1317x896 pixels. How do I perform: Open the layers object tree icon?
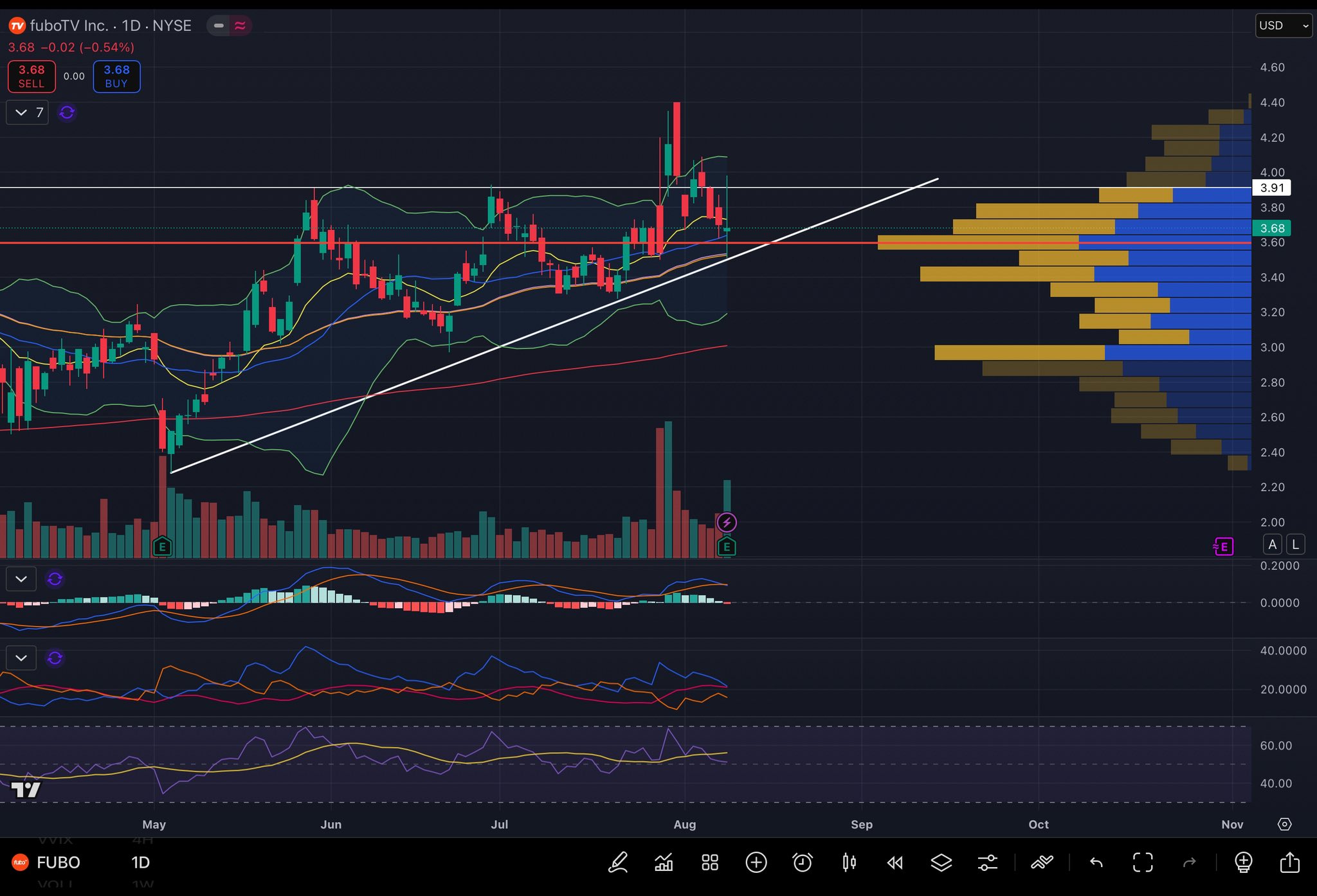[941, 862]
